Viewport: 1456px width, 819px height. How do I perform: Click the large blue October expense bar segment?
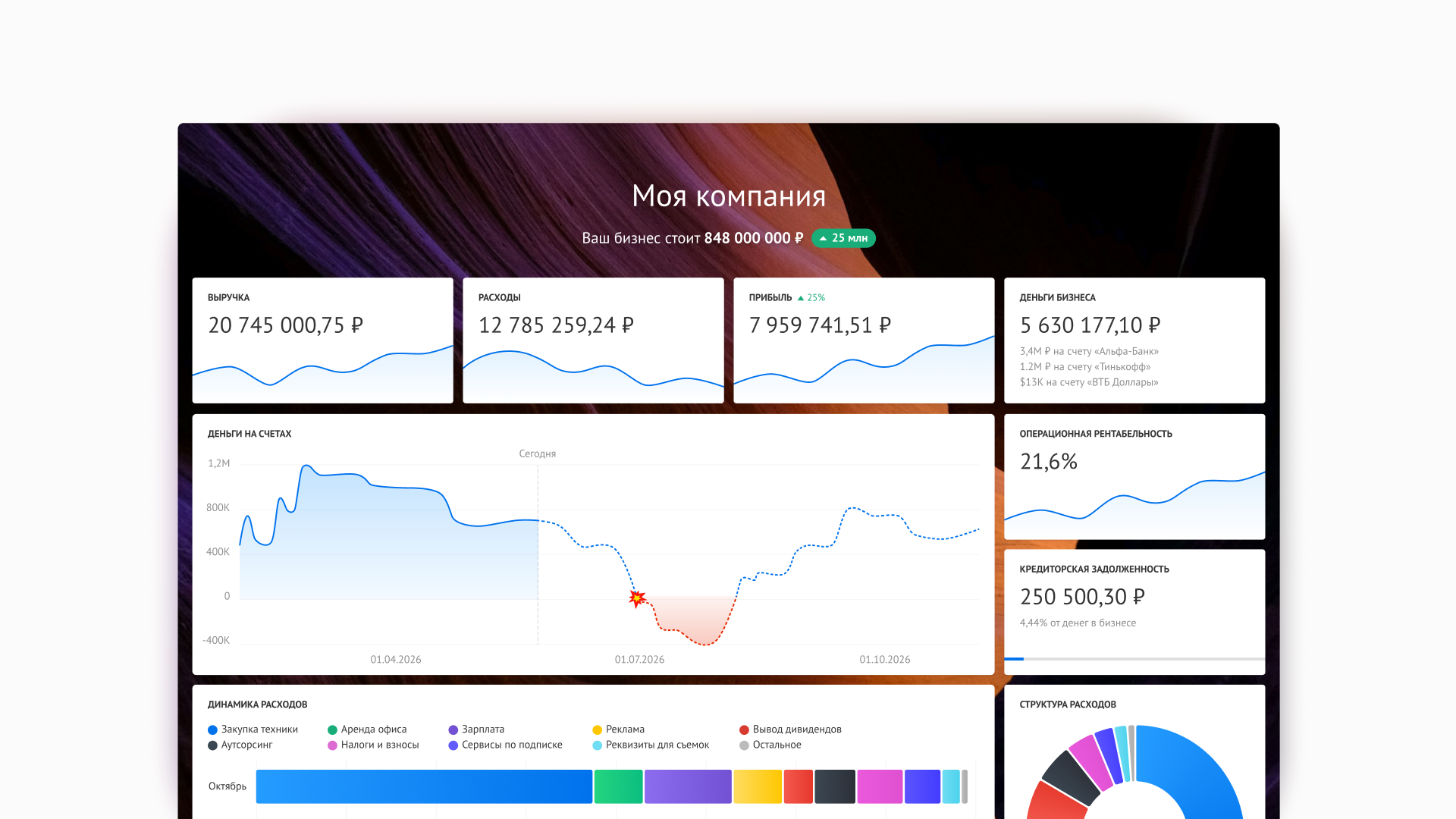pyautogui.click(x=424, y=786)
